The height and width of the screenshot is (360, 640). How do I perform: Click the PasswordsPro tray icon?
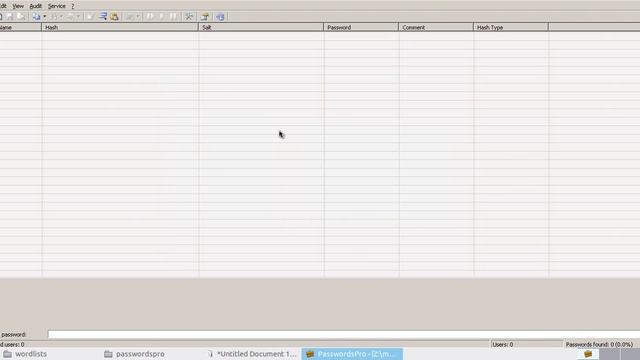[588, 354]
